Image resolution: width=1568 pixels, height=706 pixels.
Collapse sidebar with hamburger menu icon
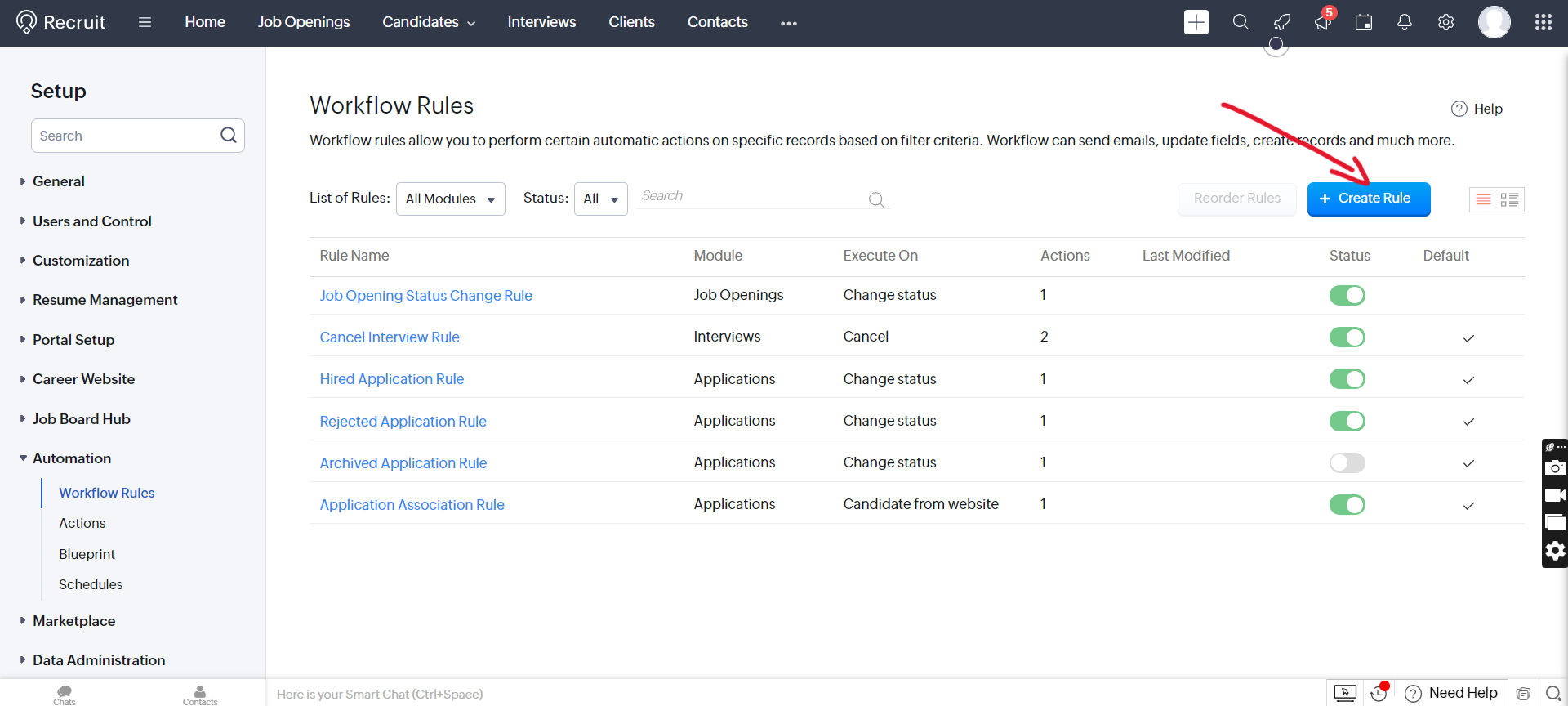point(145,22)
